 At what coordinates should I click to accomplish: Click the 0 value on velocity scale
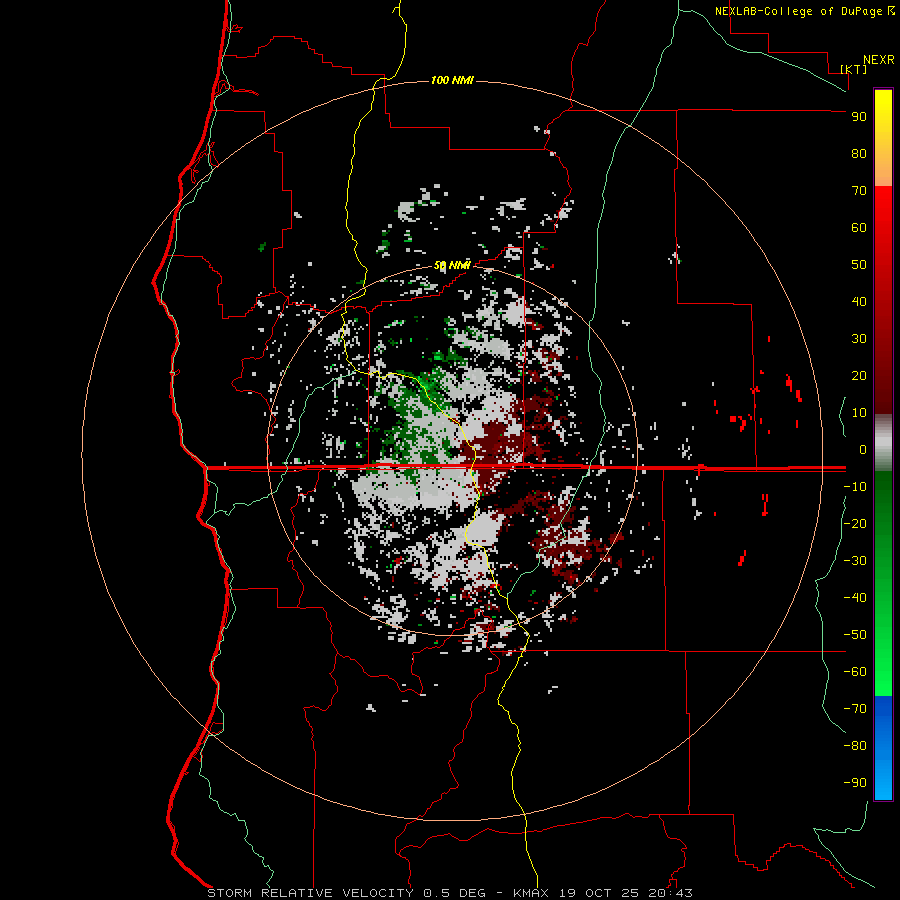click(863, 450)
